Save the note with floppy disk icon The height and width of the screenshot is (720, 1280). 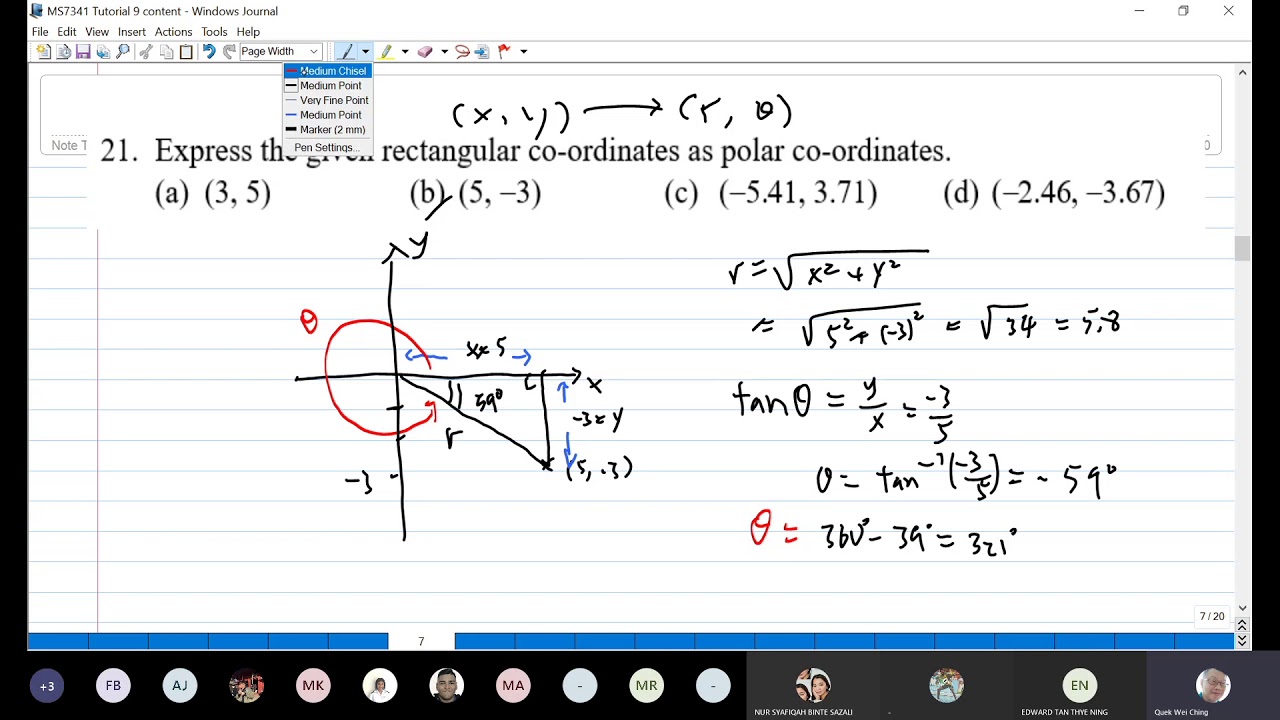click(x=83, y=51)
